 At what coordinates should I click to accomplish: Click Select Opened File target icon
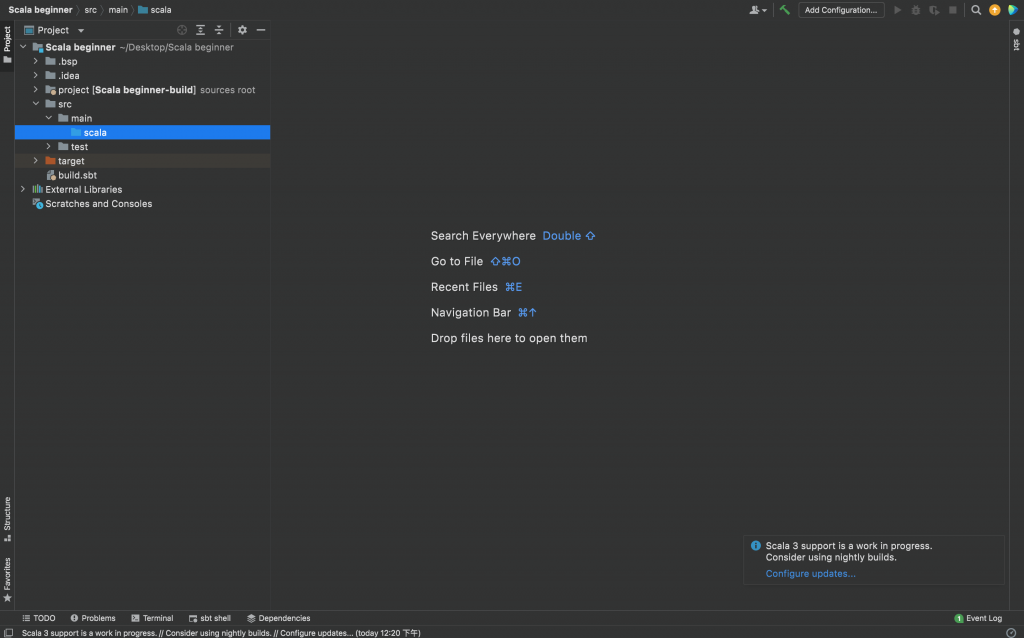click(182, 30)
